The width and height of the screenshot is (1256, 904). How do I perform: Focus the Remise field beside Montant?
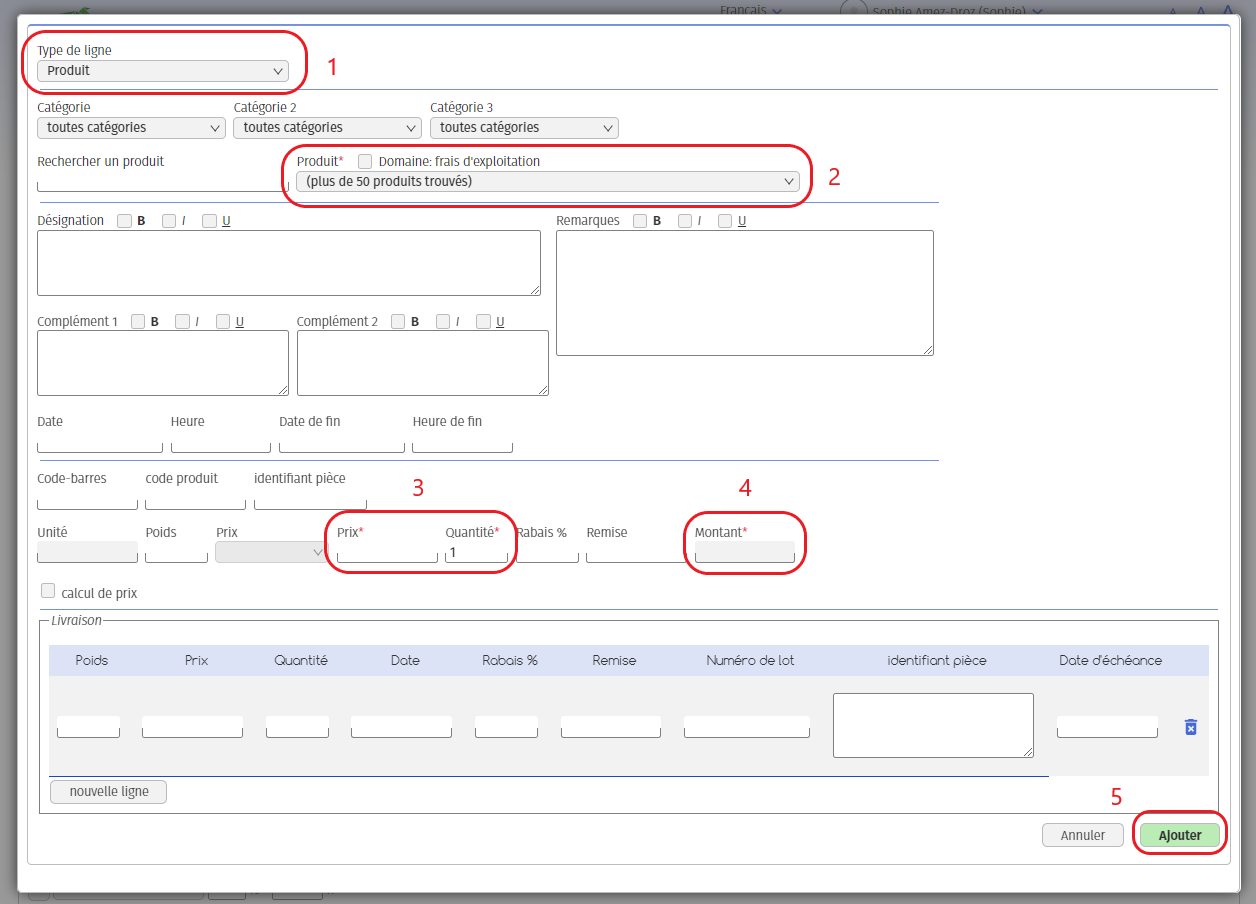click(x=637, y=552)
